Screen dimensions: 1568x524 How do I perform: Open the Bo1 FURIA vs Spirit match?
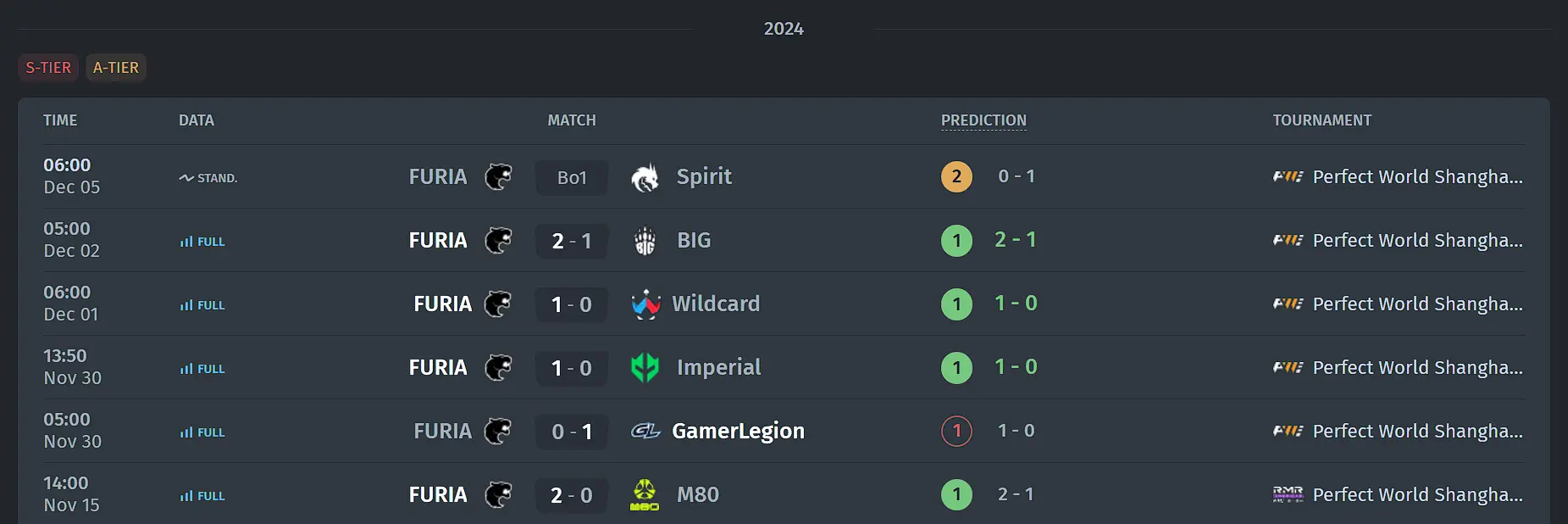572,178
